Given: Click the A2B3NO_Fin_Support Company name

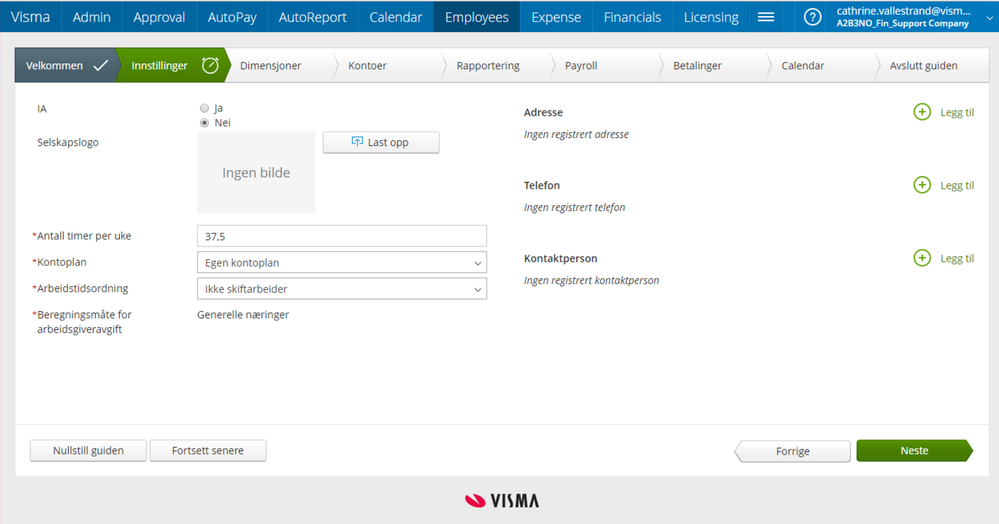Looking at the screenshot, I should point(902,24).
